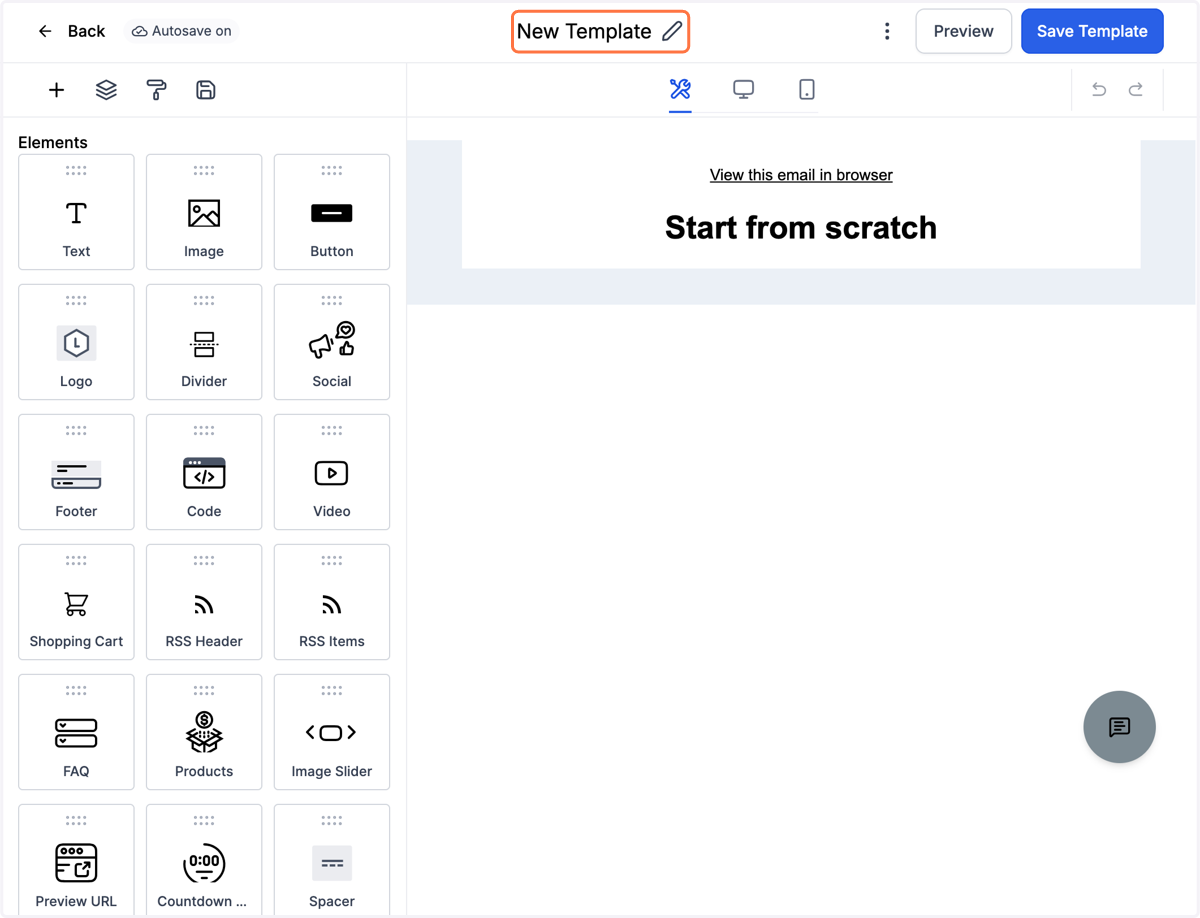Switch to desktop preview tab

coord(743,90)
